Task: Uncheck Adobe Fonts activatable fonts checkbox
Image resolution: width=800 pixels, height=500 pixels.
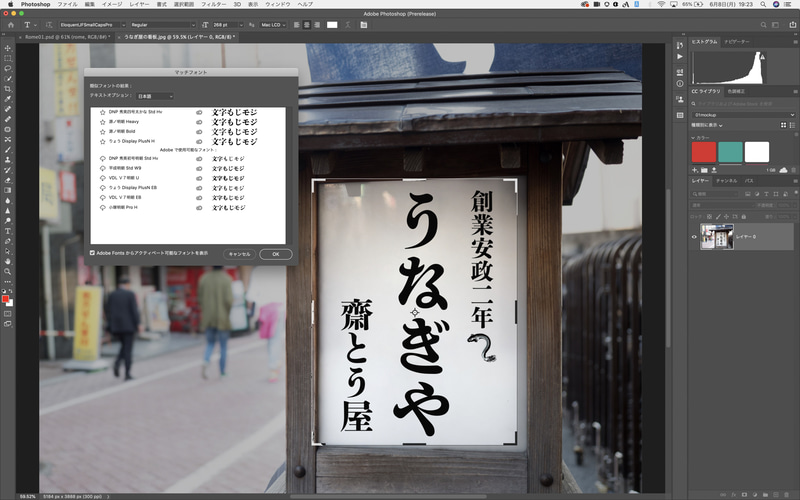Action: tap(92, 253)
